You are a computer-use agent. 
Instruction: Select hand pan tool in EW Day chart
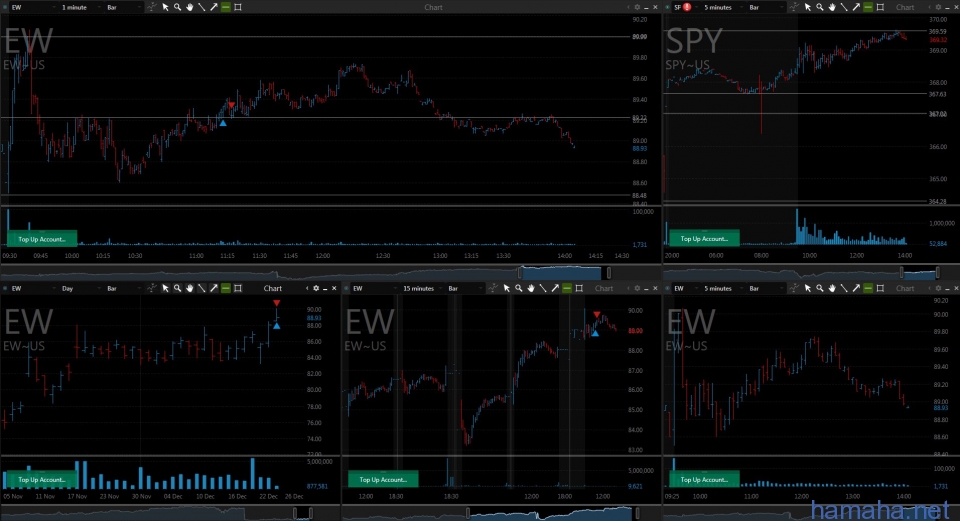[x=190, y=288]
